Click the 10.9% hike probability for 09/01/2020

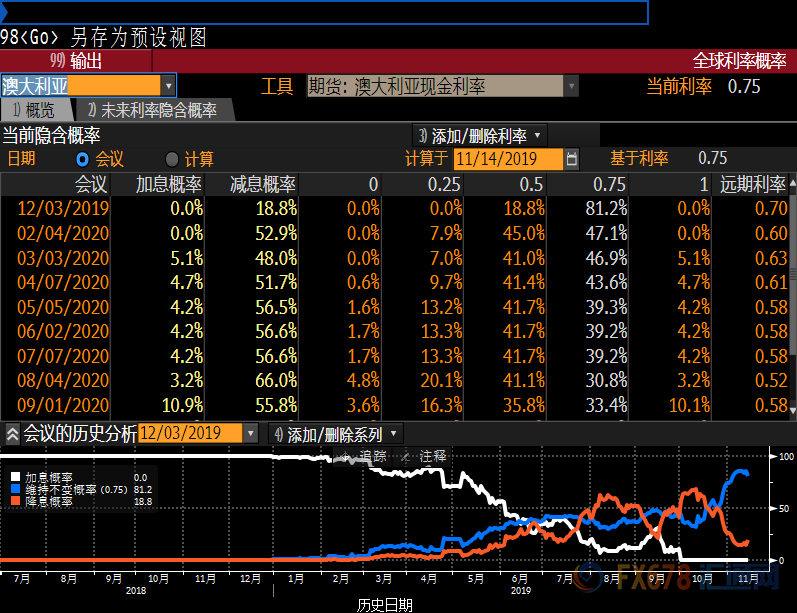(x=182, y=405)
